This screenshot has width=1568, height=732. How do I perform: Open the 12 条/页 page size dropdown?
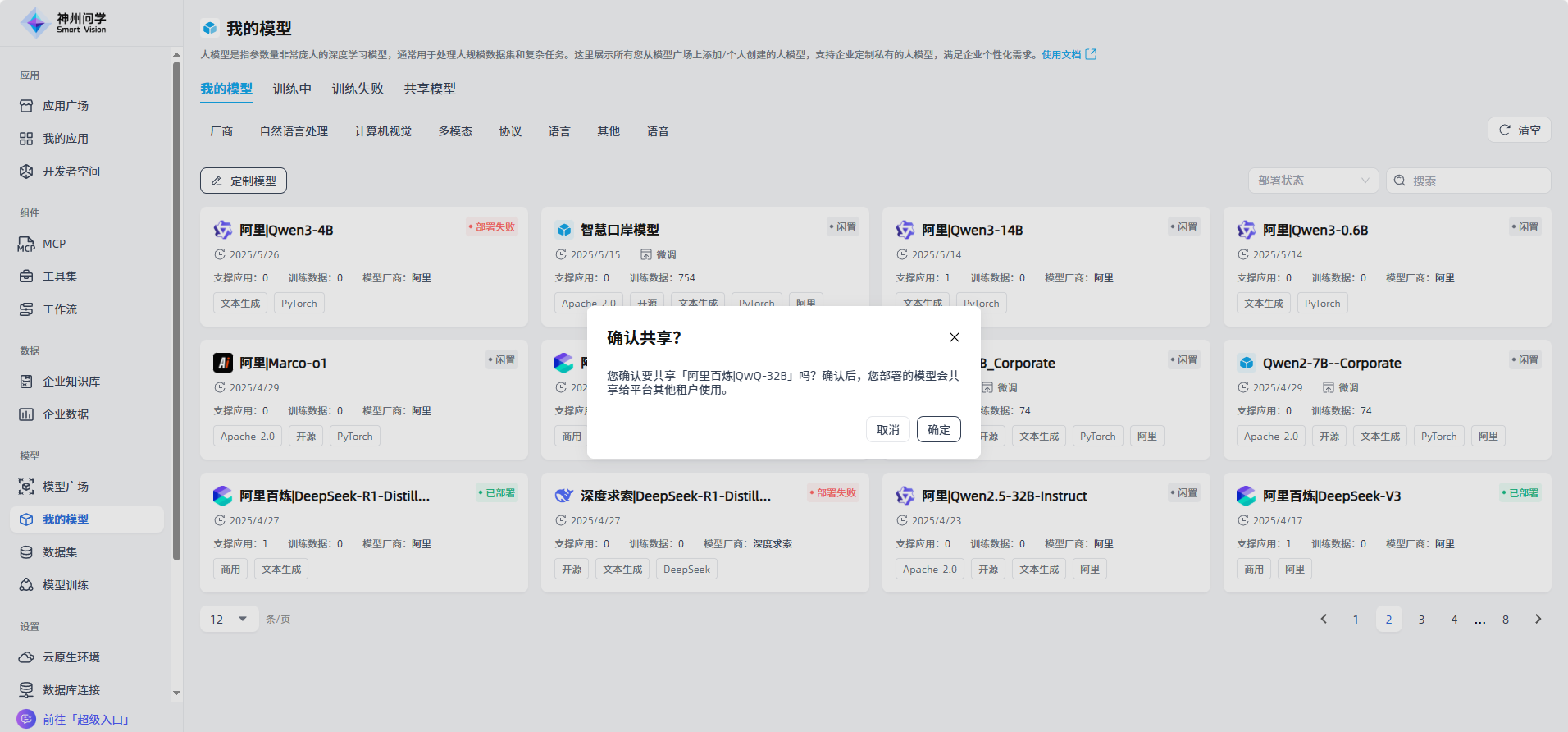(x=229, y=619)
